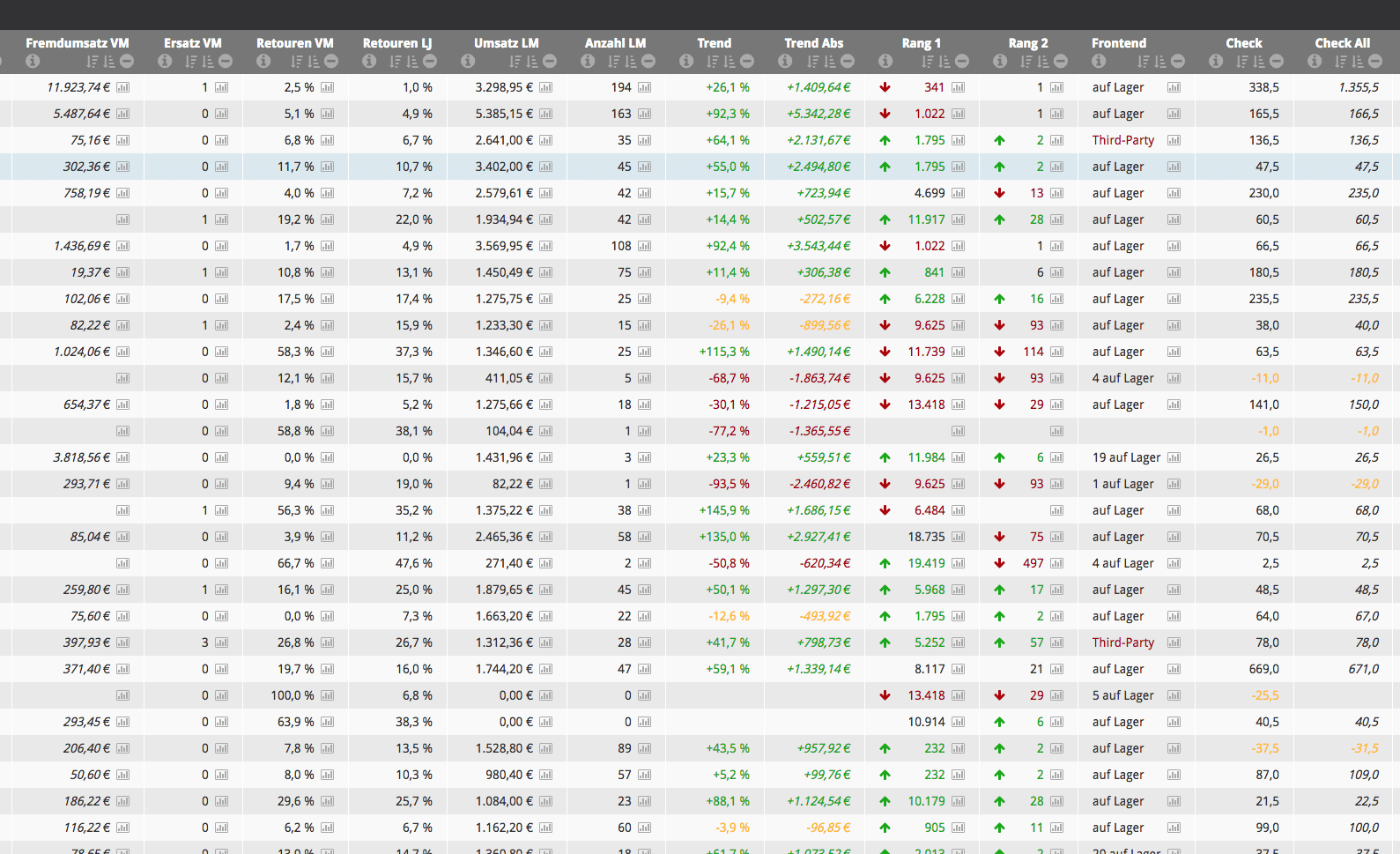Click the '5 auf Lager' frontend entry

click(1122, 695)
